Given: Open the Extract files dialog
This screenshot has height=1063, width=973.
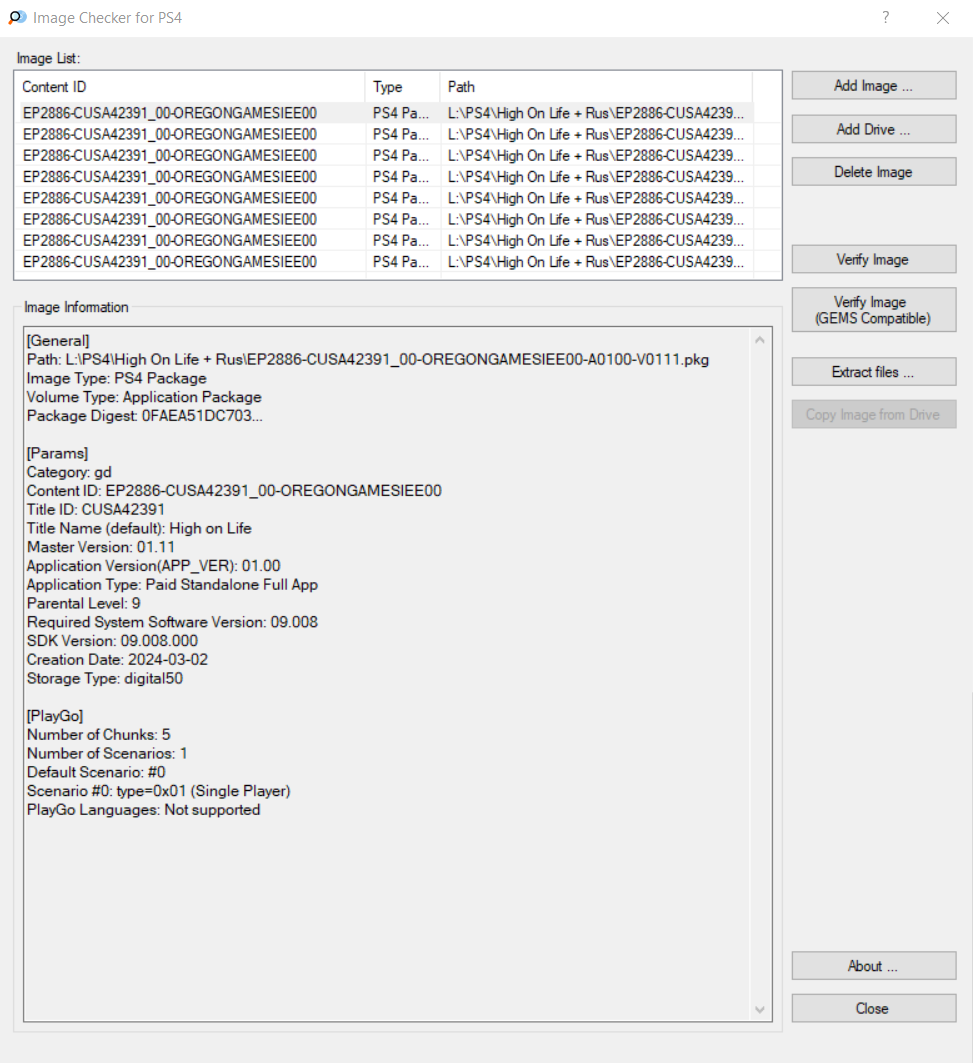Looking at the screenshot, I should tap(873, 372).
